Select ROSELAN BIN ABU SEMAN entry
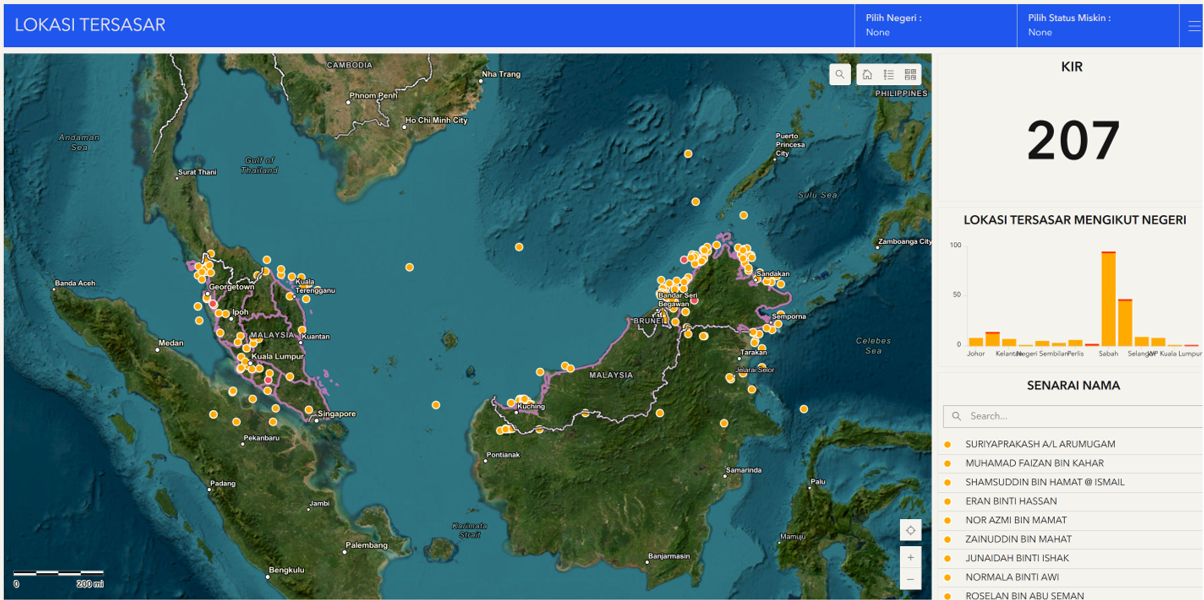 (x=1068, y=595)
